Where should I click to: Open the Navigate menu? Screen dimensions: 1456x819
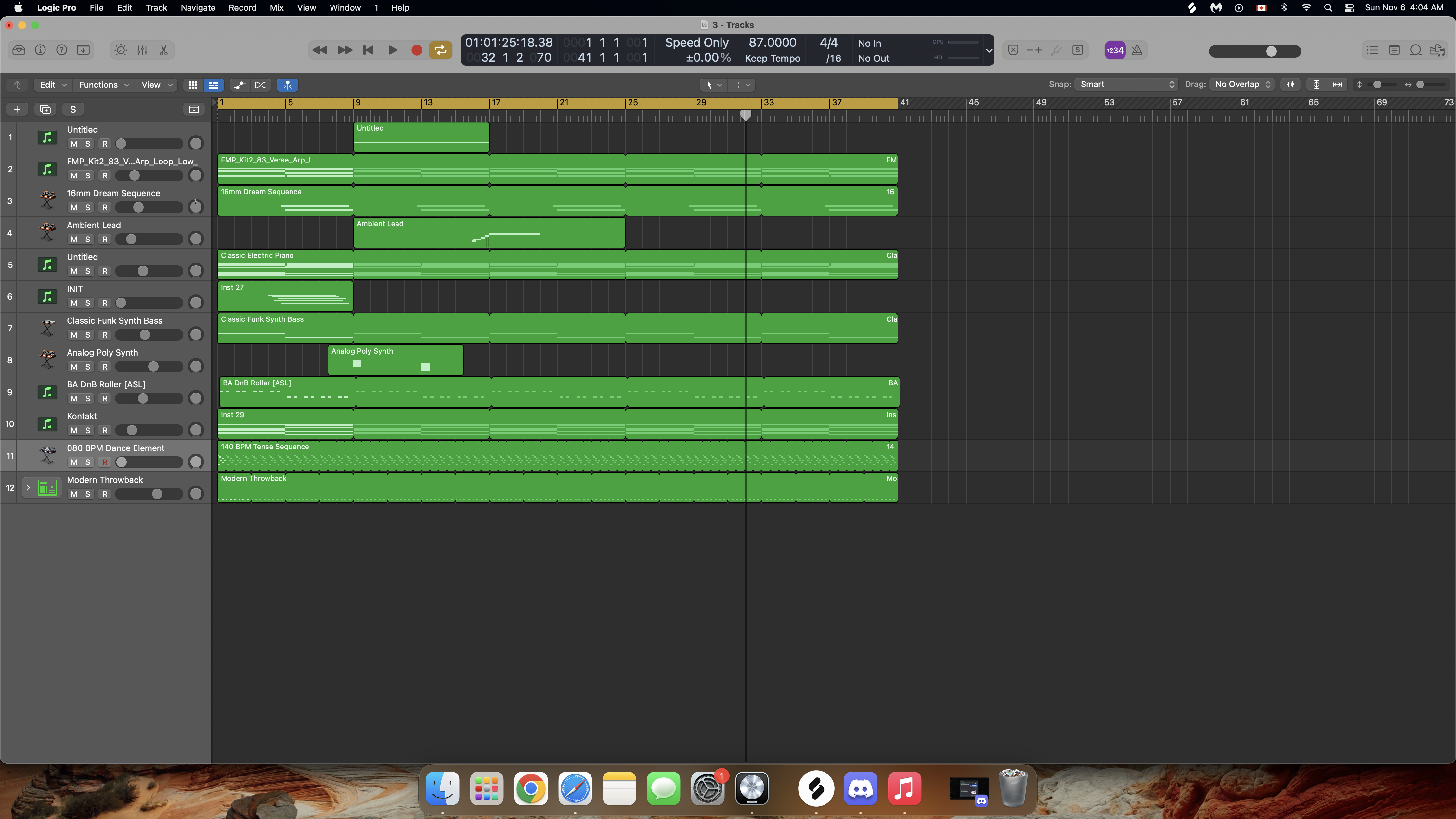click(x=198, y=8)
